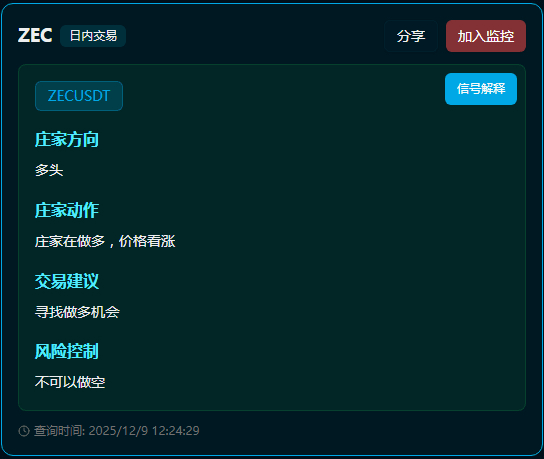Select the 庄家方向 section heading
Image resolution: width=544 pixels, height=459 pixels.
click(x=67, y=139)
